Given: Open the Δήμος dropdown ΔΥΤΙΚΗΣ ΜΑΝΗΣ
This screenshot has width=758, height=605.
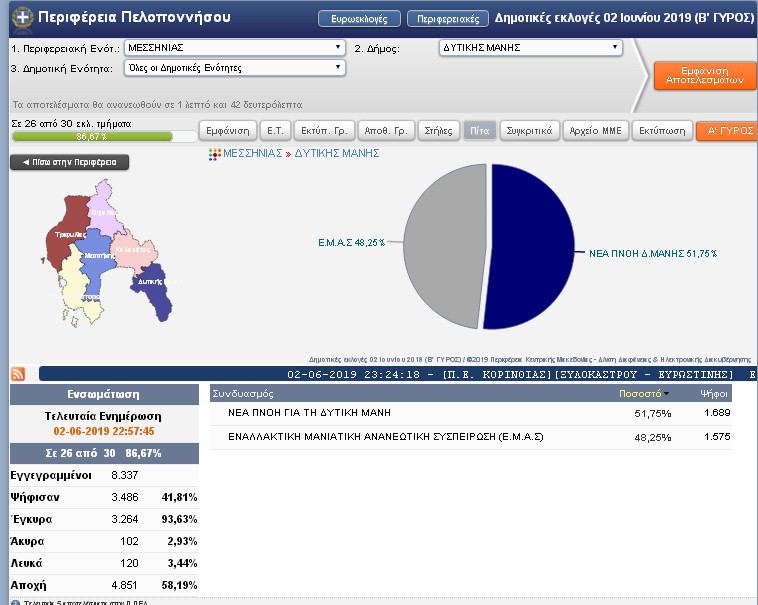Looking at the screenshot, I should tap(531, 48).
